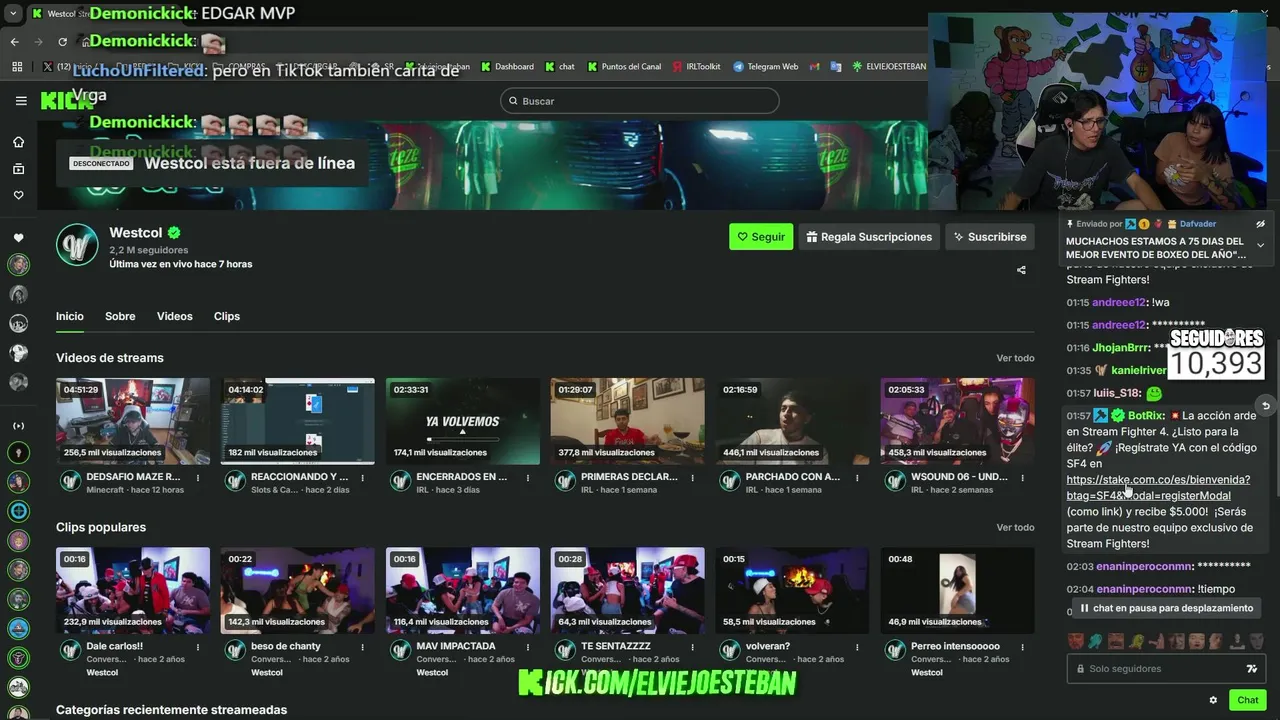This screenshot has height=720, width=1280.
Task: Switch to the Sobre tab
Action: click(x=120, y=316)
